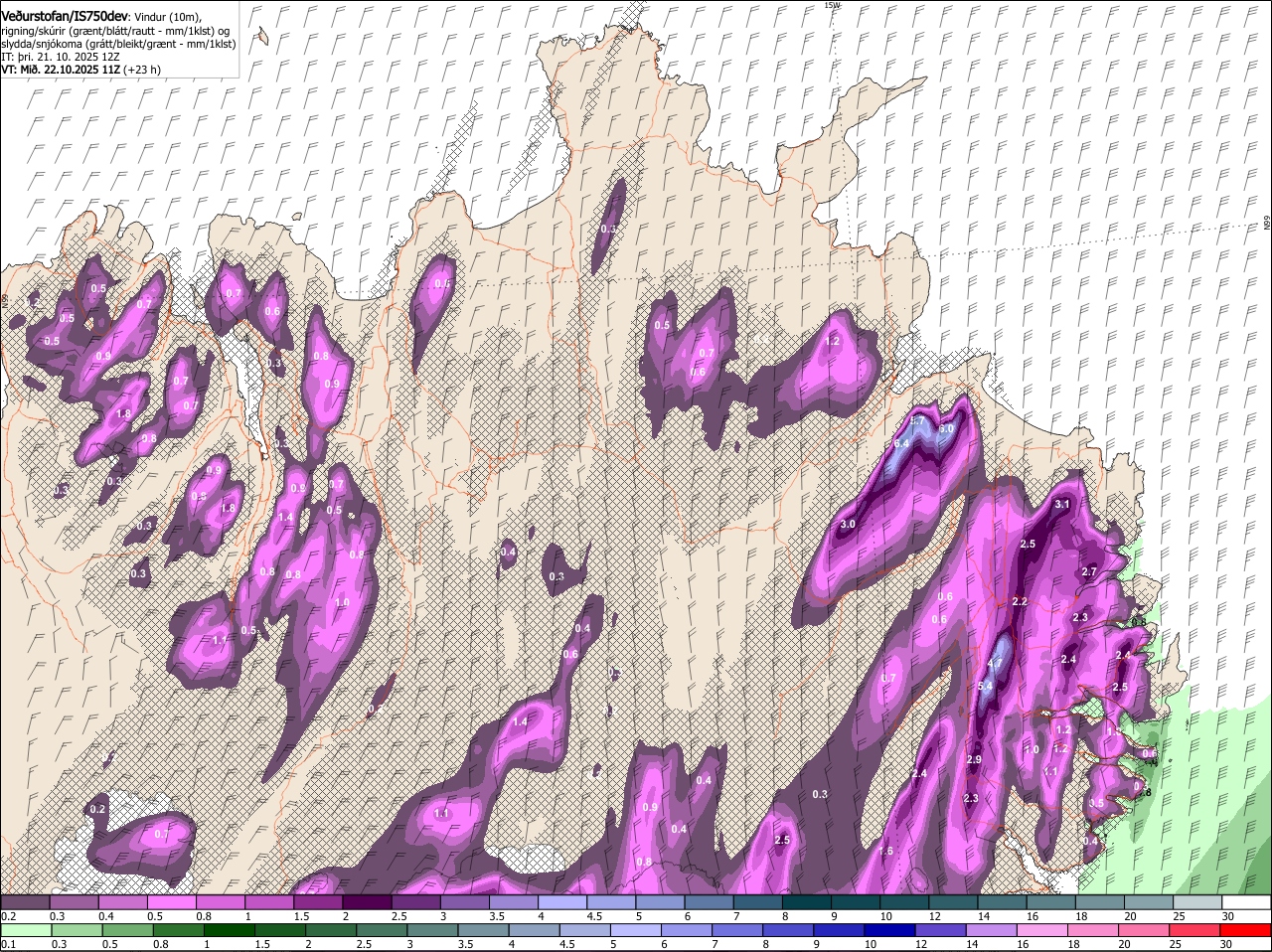Click the 5.7 precipitation value on the map
This screenshot has height=952, width=1272.
tap(917, 421)
